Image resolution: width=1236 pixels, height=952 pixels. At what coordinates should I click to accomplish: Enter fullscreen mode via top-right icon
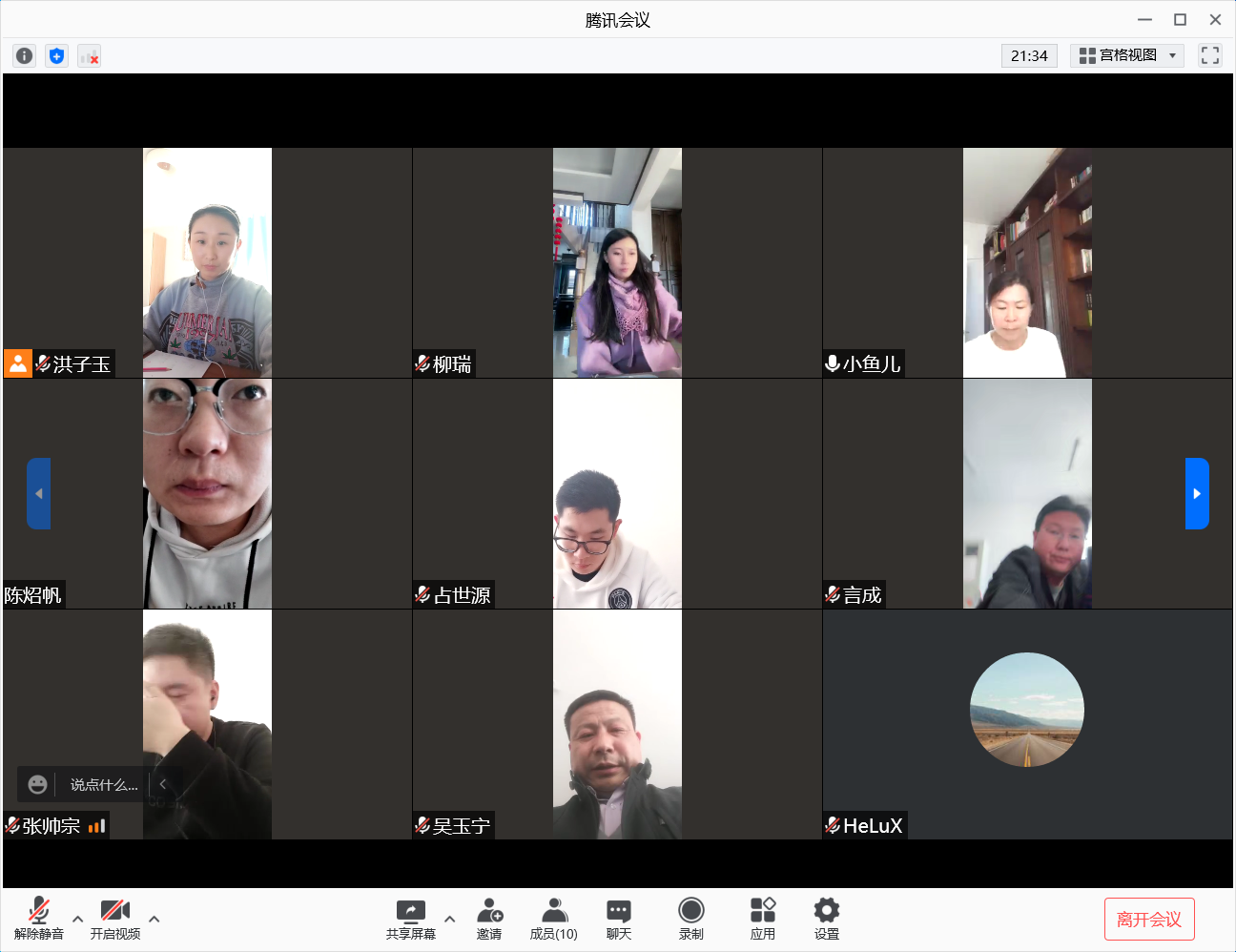(1209, 55)
